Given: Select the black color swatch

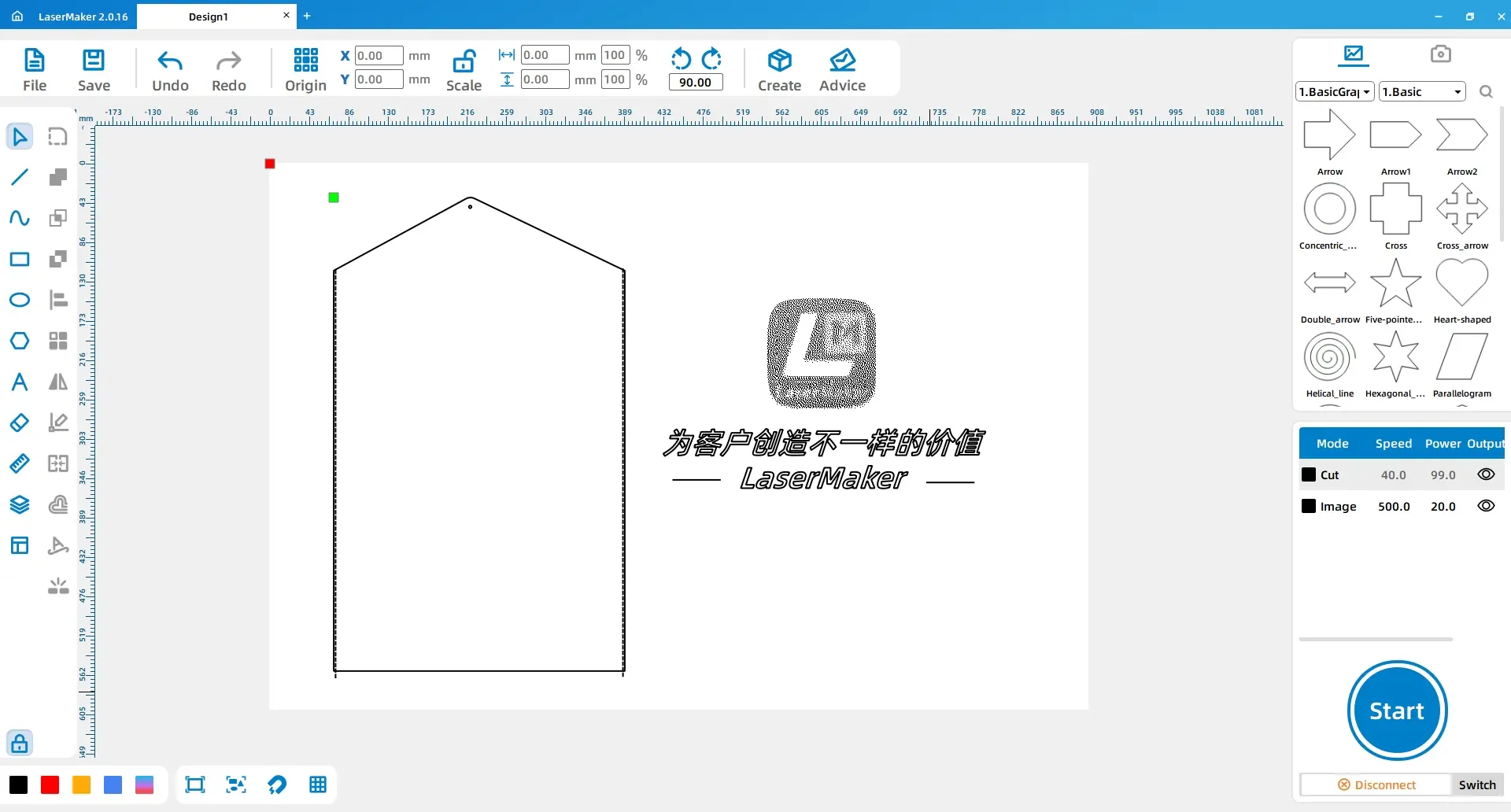Looking at the screenshot, I should [x=19, y=784].
